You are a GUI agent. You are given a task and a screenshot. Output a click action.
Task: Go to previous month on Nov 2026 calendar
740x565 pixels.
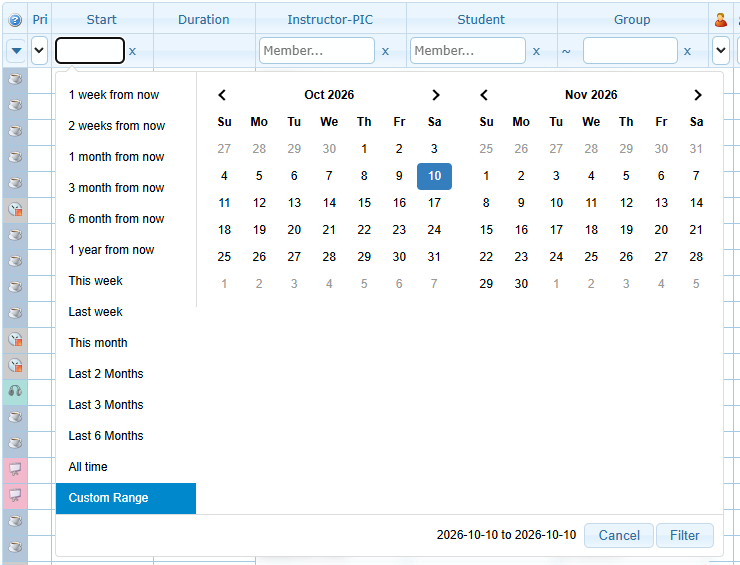click(484, 95)
